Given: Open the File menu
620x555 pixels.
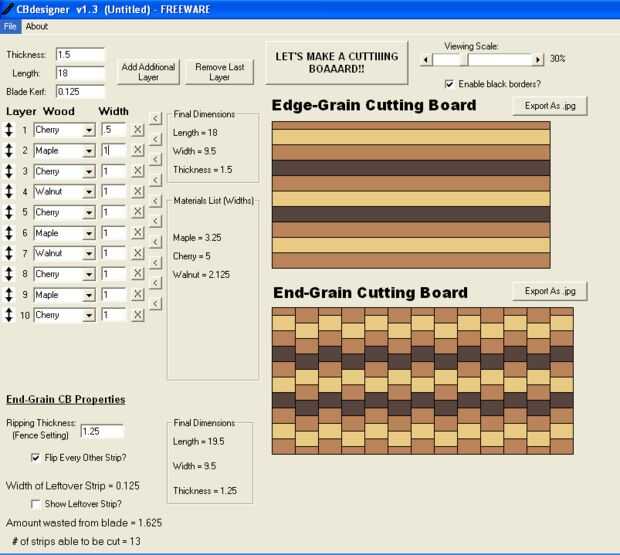Looking at the screenshot, I should [10, 26].
